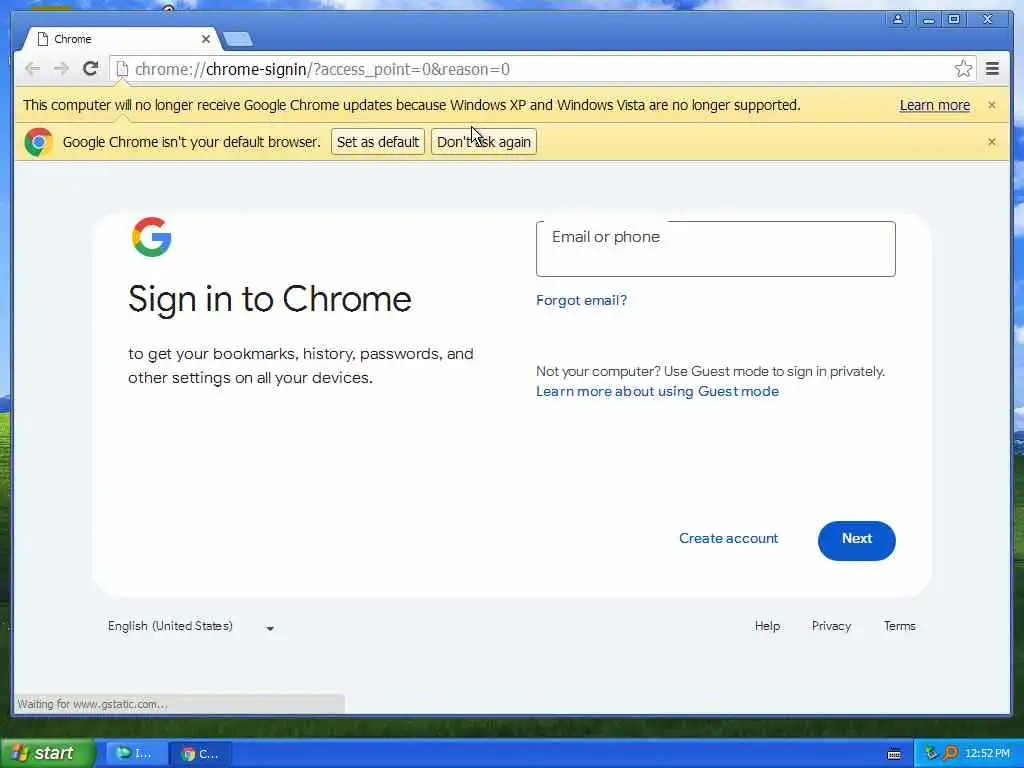This screenshot has height=768, width=1024.
Task: Click the address bar URL
Action: 322,69
